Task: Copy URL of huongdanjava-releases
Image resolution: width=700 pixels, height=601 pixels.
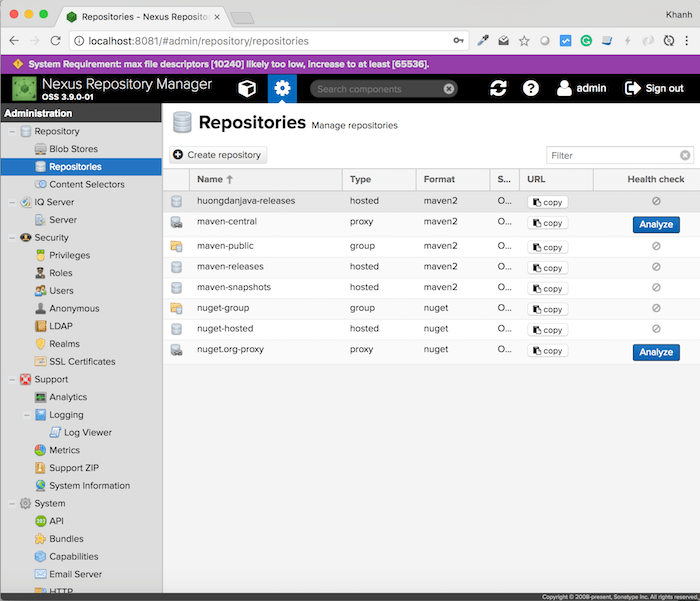Action: coord(547,202)
